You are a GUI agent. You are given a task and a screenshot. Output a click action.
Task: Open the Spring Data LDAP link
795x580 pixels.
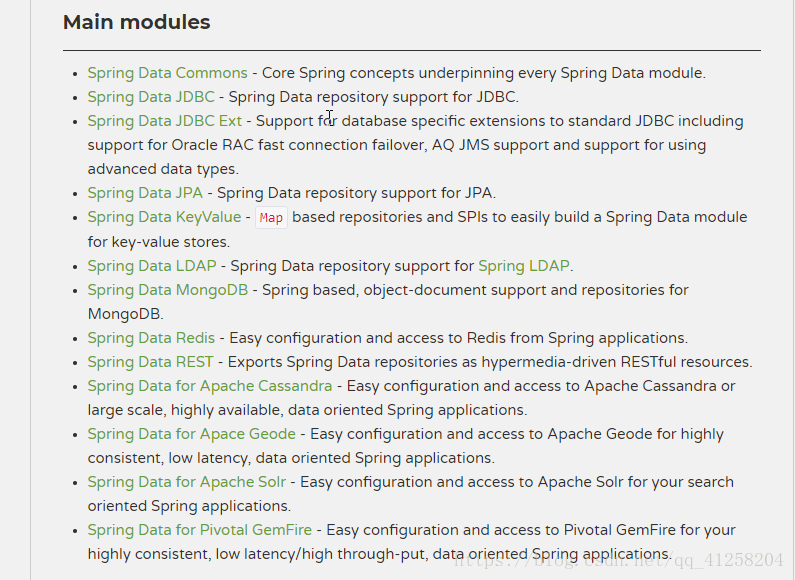[152, 266]
